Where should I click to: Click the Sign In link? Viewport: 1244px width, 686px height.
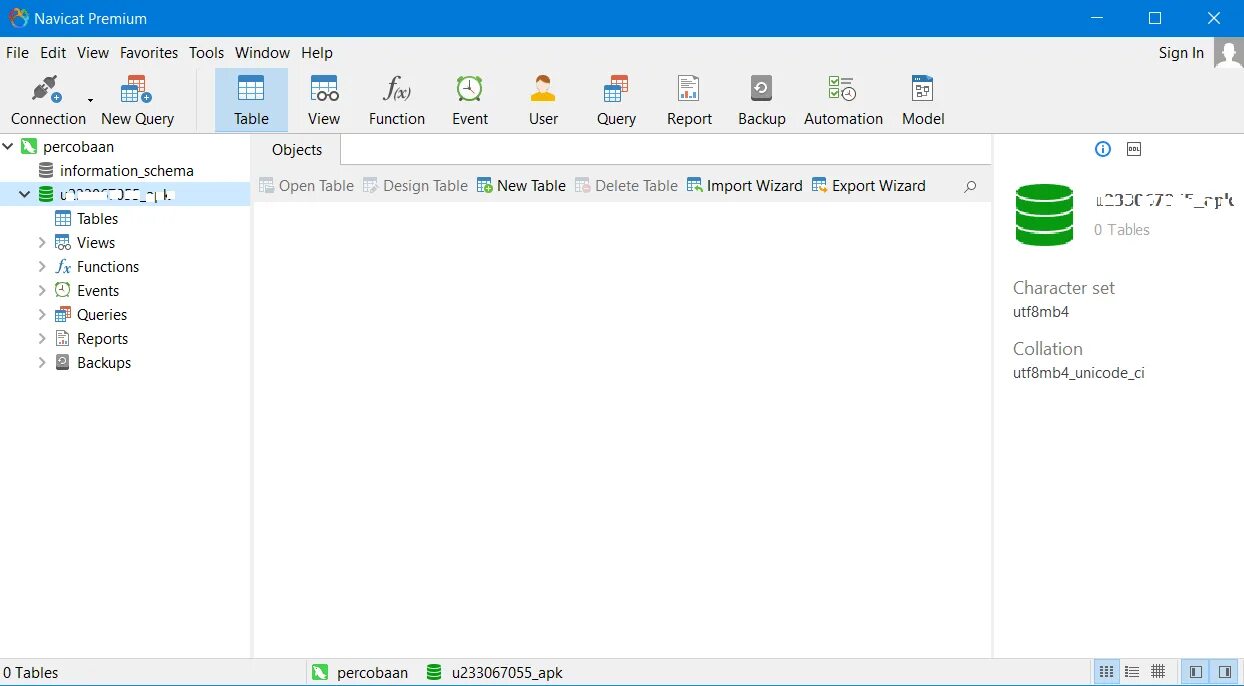[1181, 53]
